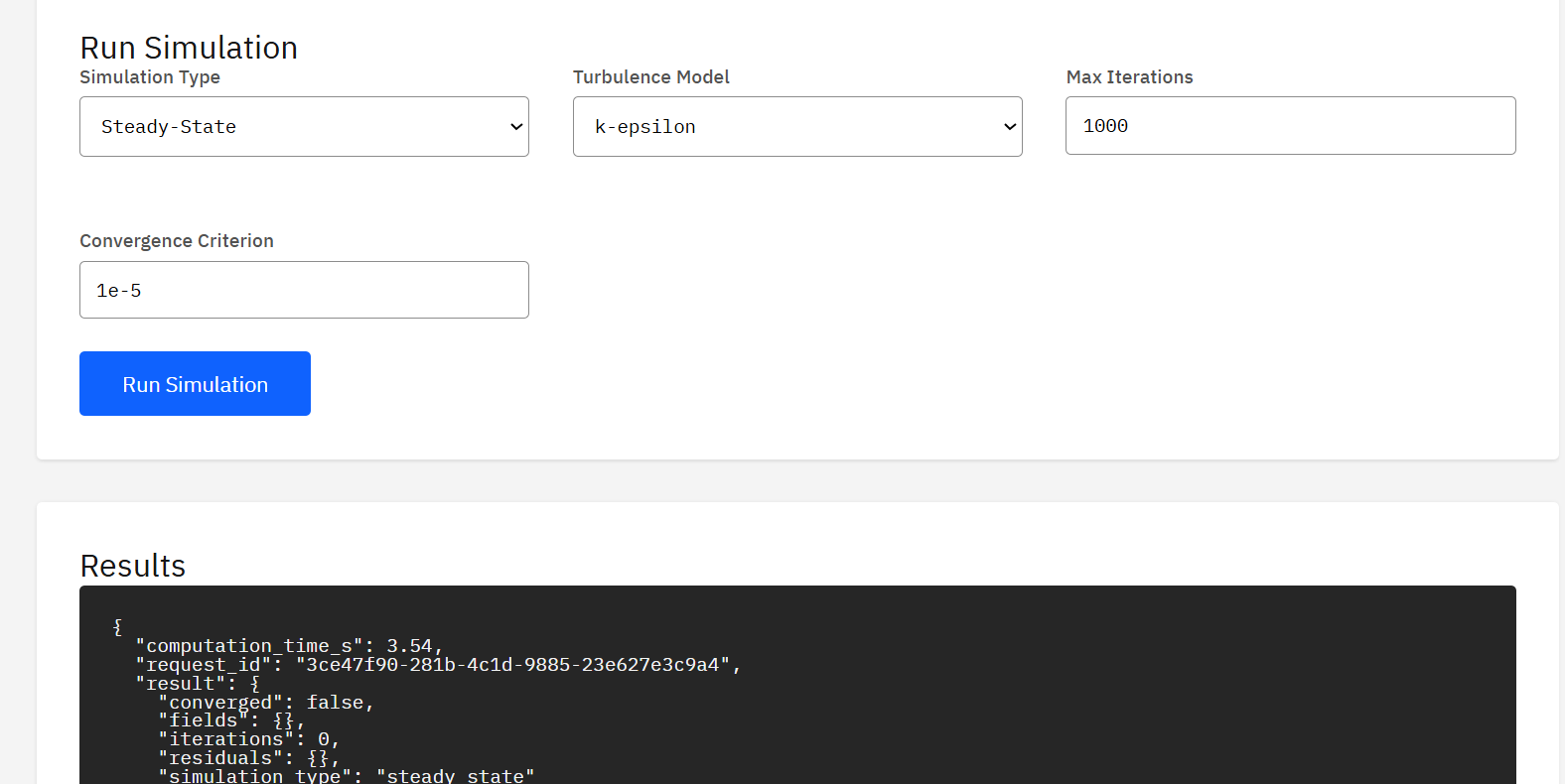This screenshot has height=784, width=1565.
Task: Click the Run Simulation section heading
Action: click(x=189, y=48)
